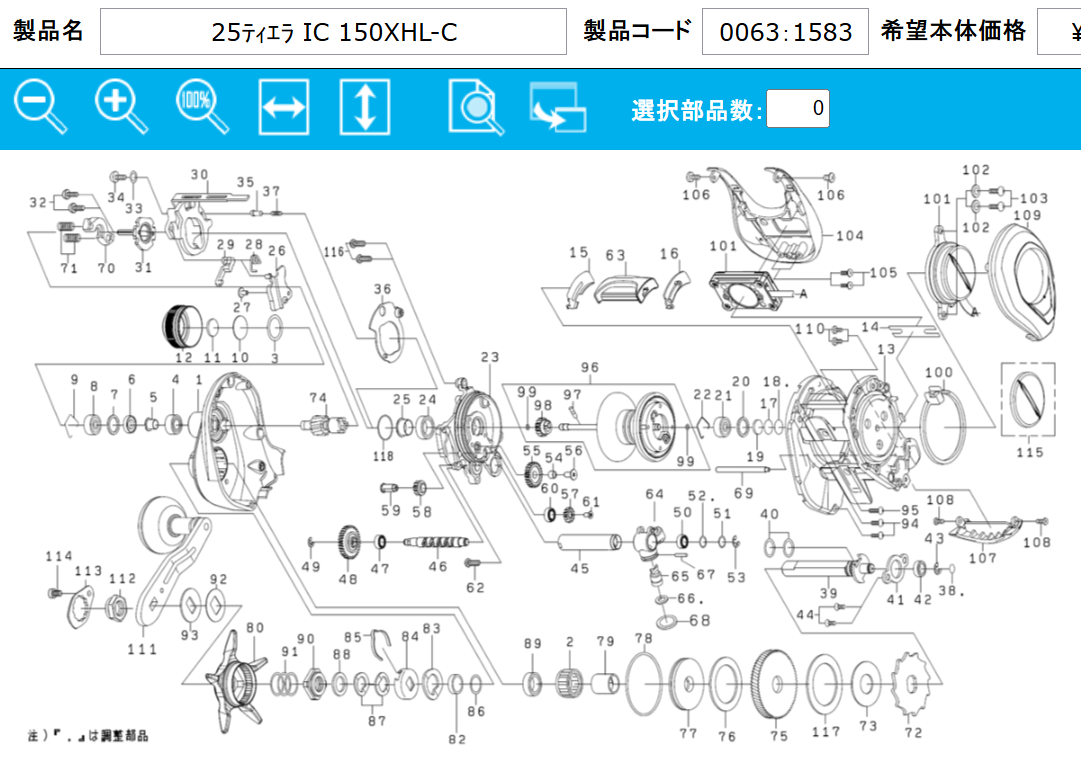
Task: Select the spool part 96
Action: coord(643,422)
